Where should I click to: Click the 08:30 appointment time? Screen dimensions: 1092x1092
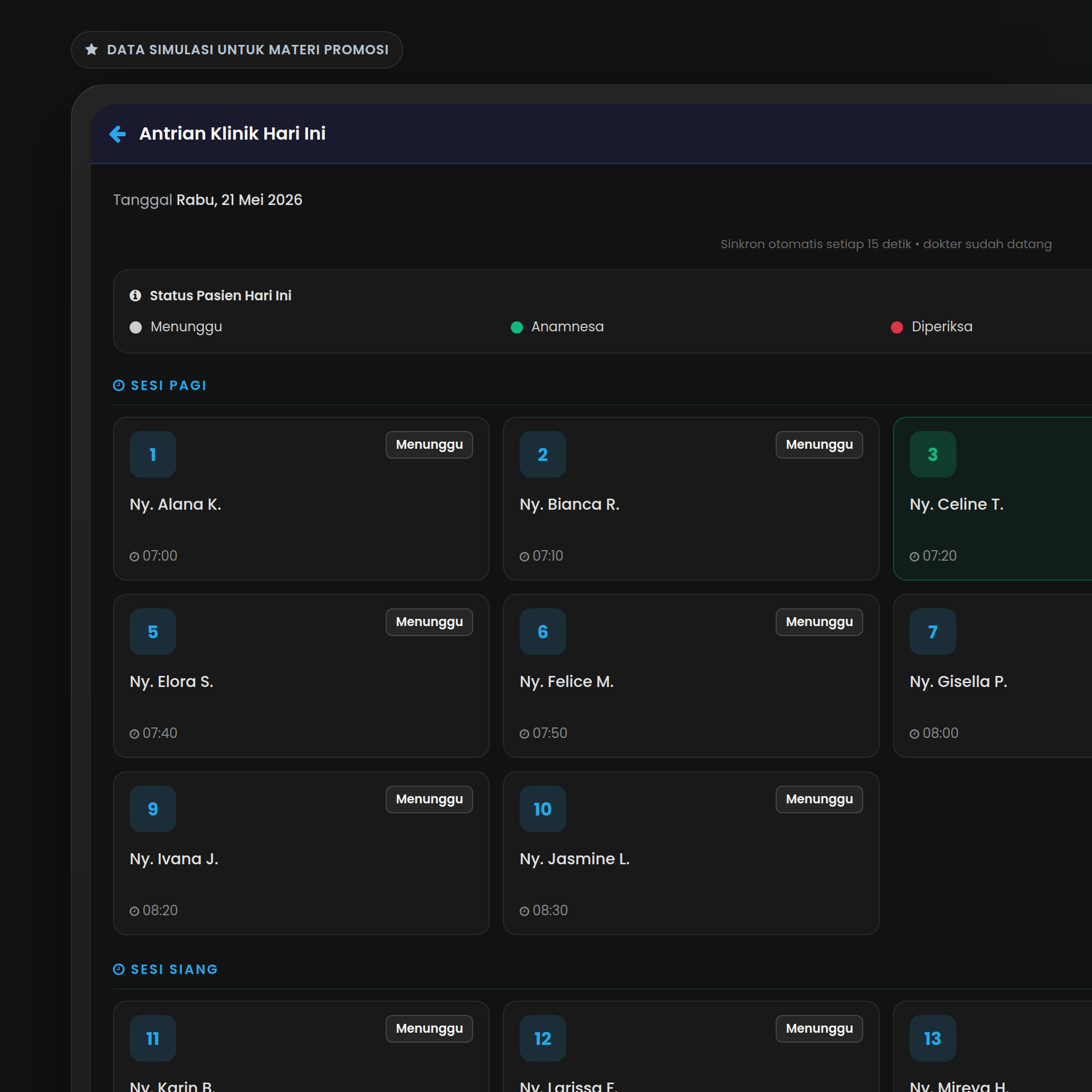[x=550, y=911]
